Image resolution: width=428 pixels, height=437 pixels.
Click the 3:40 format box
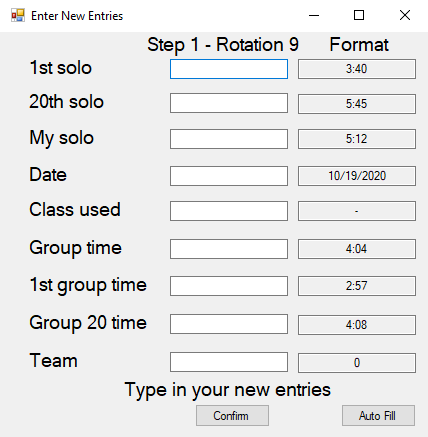tap(357, 69)
